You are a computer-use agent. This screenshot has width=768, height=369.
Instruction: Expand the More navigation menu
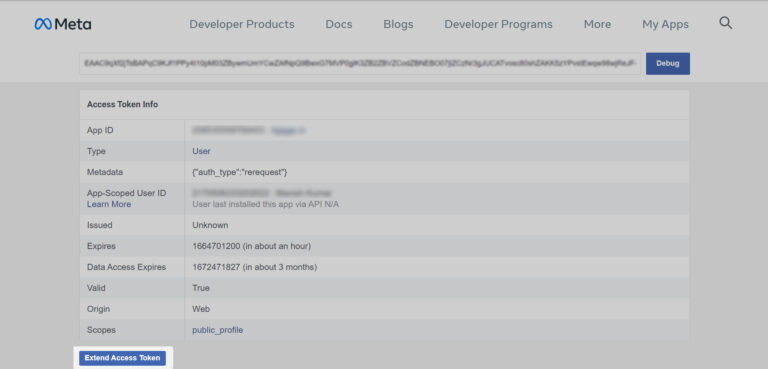pos(597,24)
